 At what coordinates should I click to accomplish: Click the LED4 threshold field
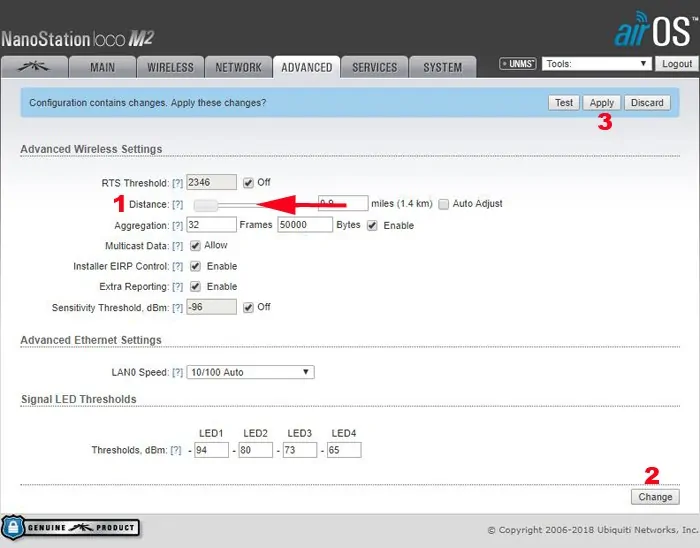pos(344,450)
